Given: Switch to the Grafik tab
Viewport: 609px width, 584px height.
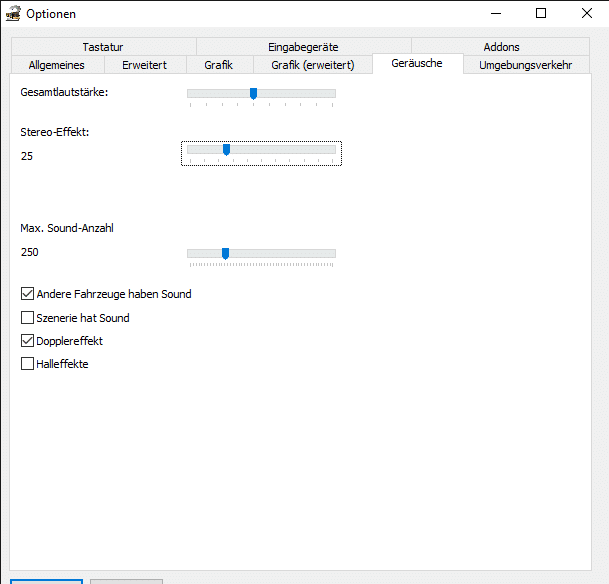Looking at the screenshot, I should click(218, 65).
